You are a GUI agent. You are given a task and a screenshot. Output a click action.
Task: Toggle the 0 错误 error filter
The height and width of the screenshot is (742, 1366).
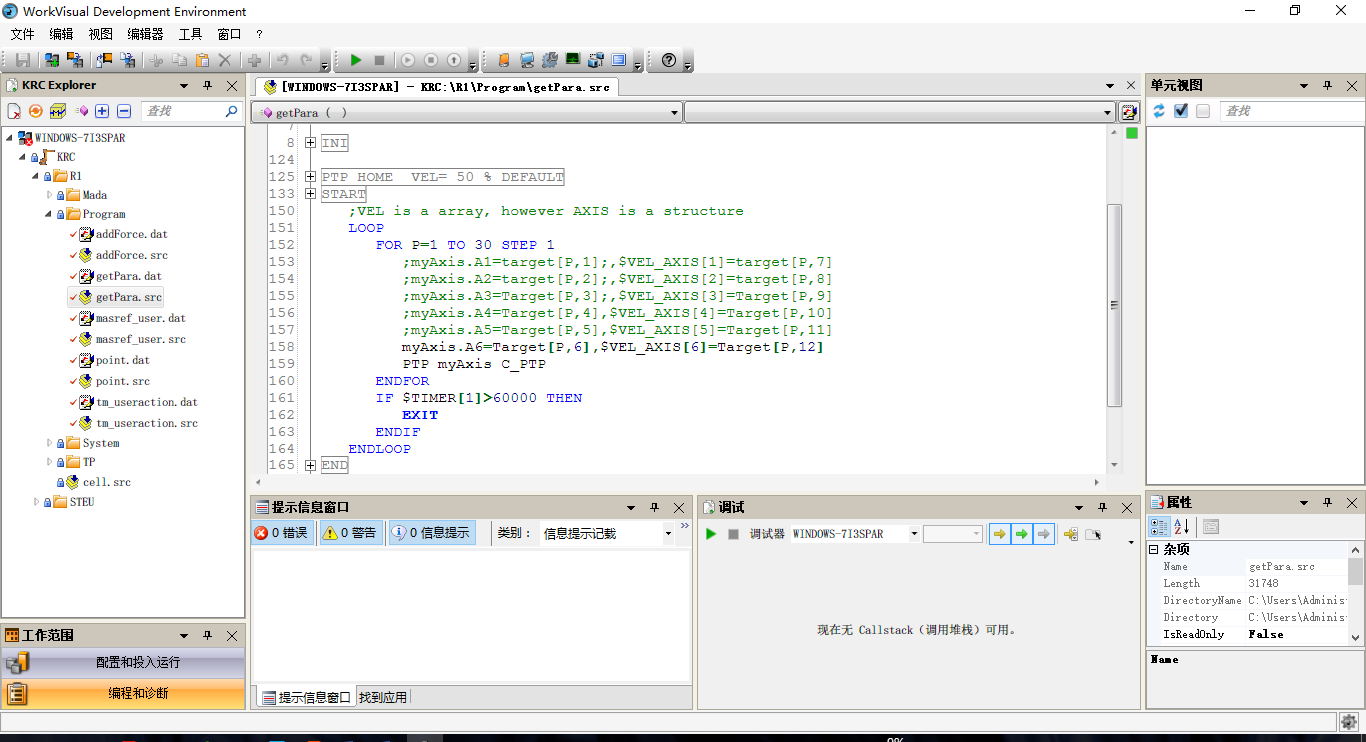click(x=283, y=533)
